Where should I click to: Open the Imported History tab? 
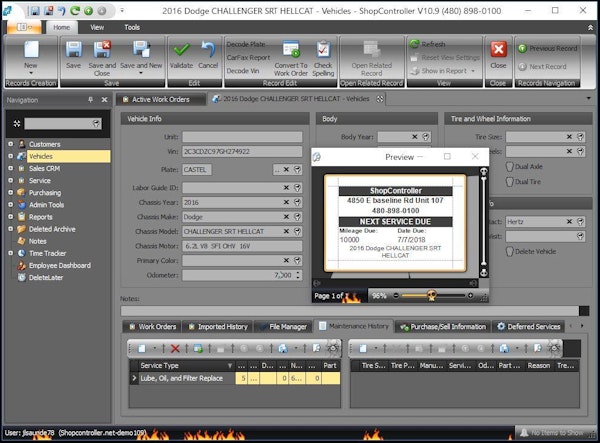point(218,327)
